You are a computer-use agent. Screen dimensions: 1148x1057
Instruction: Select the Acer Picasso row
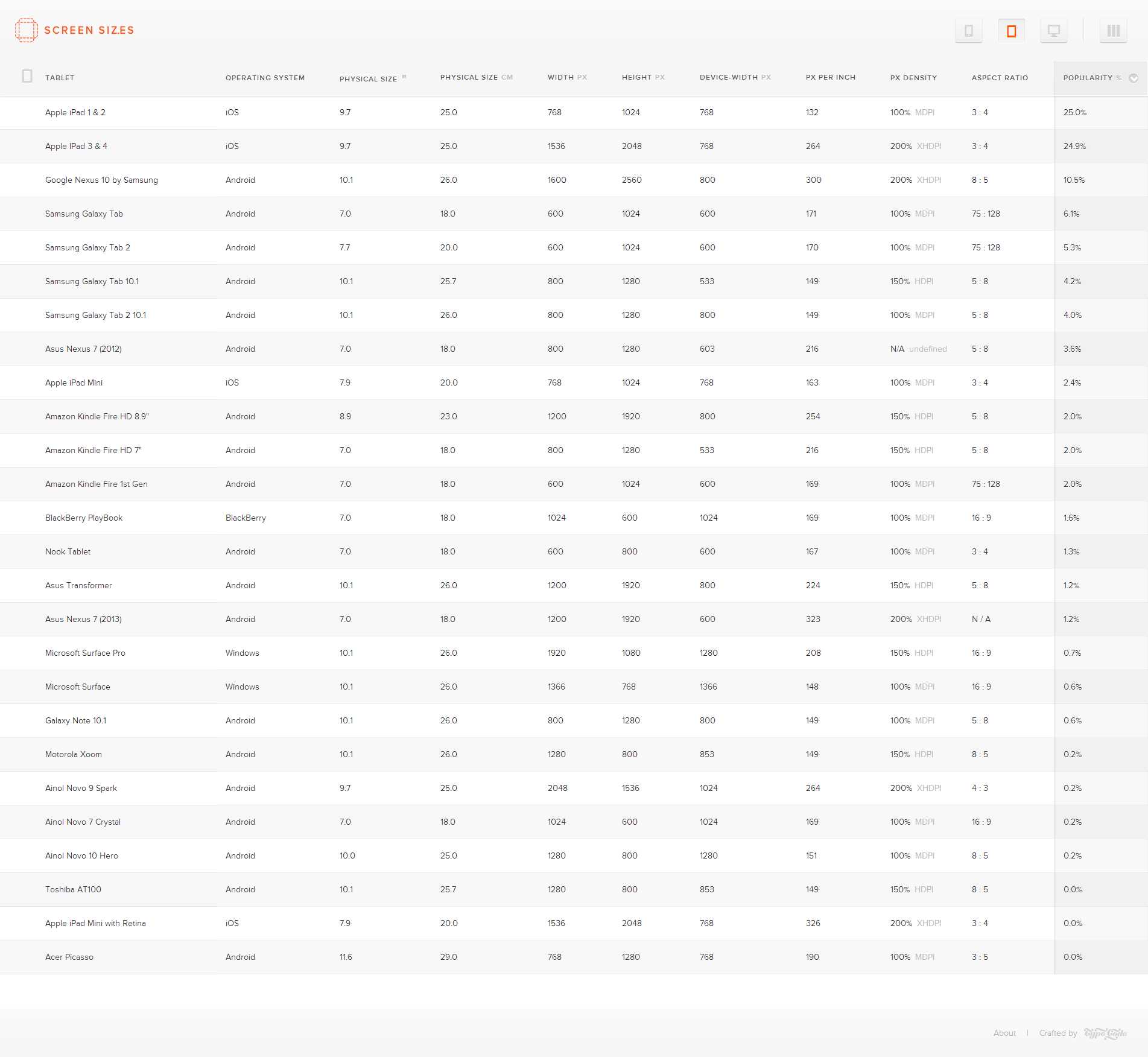point(574,957)
